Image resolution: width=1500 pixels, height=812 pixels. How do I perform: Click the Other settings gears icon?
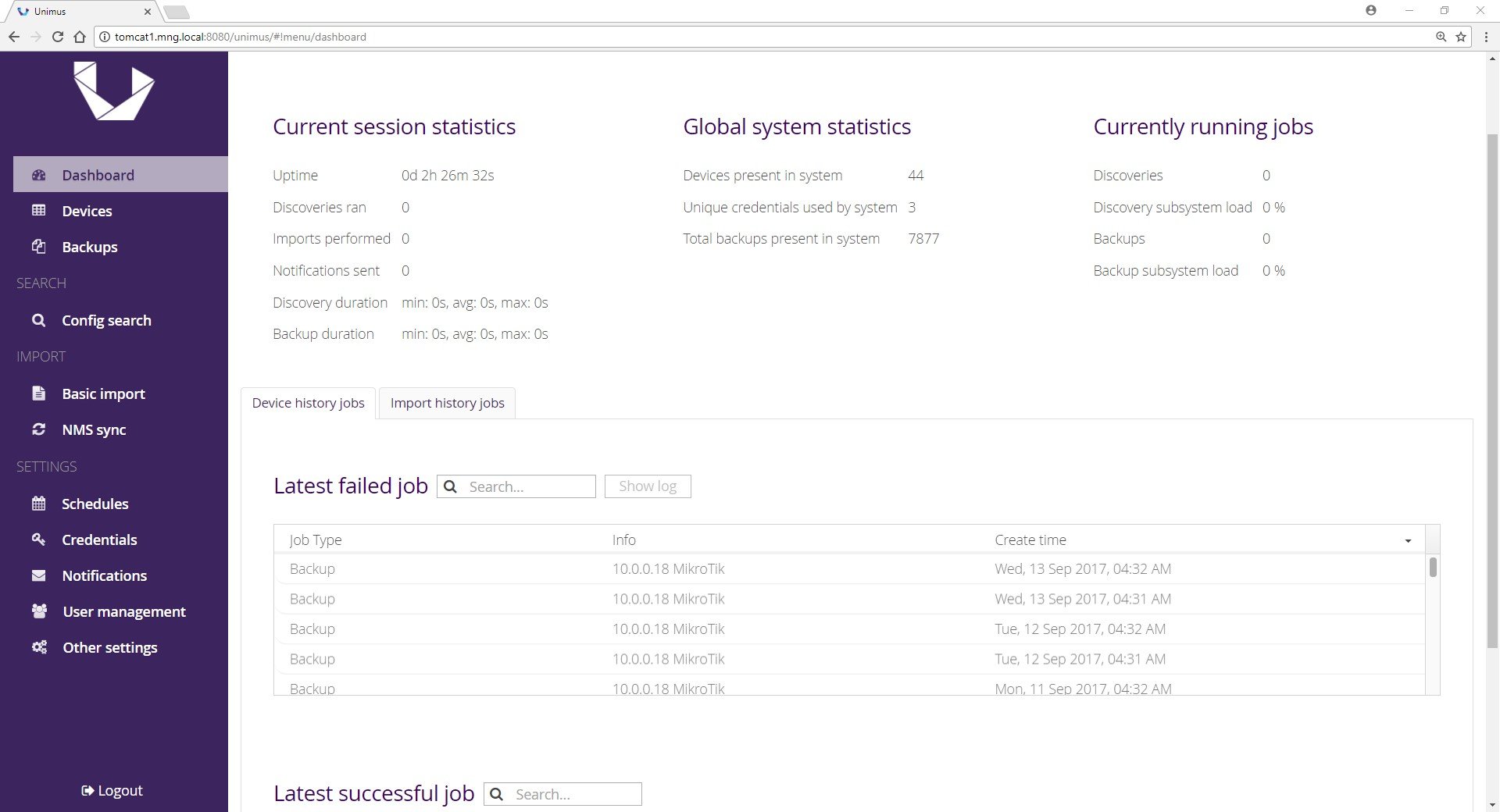[39, 647]
